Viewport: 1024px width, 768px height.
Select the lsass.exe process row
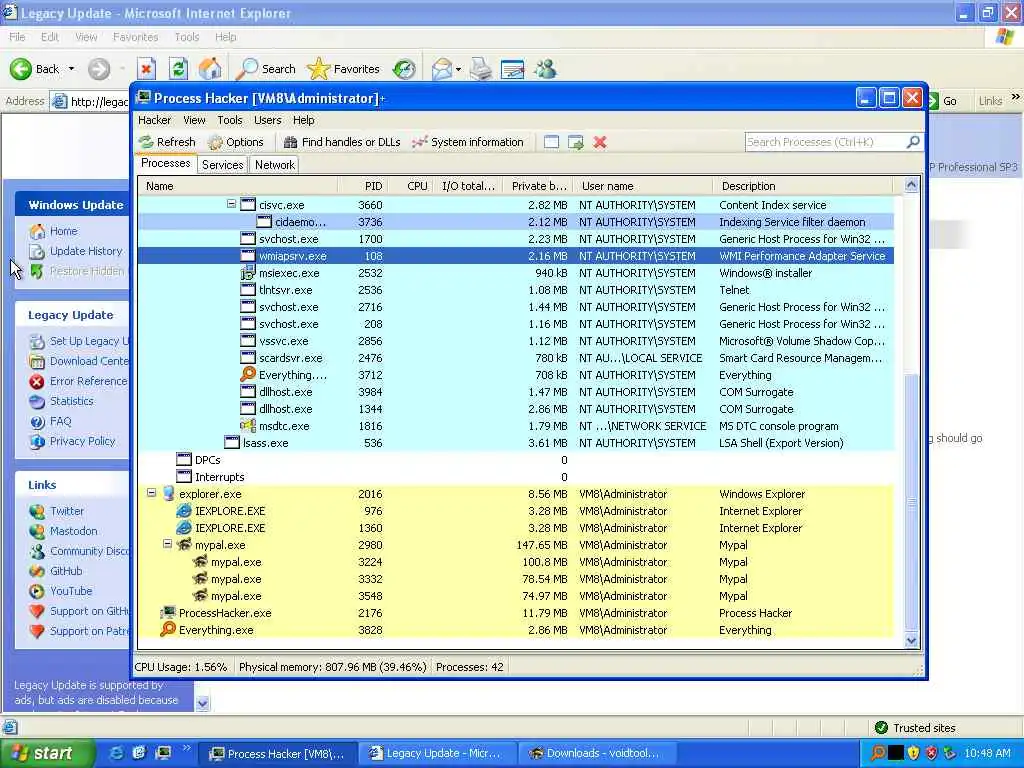point(515,443)
